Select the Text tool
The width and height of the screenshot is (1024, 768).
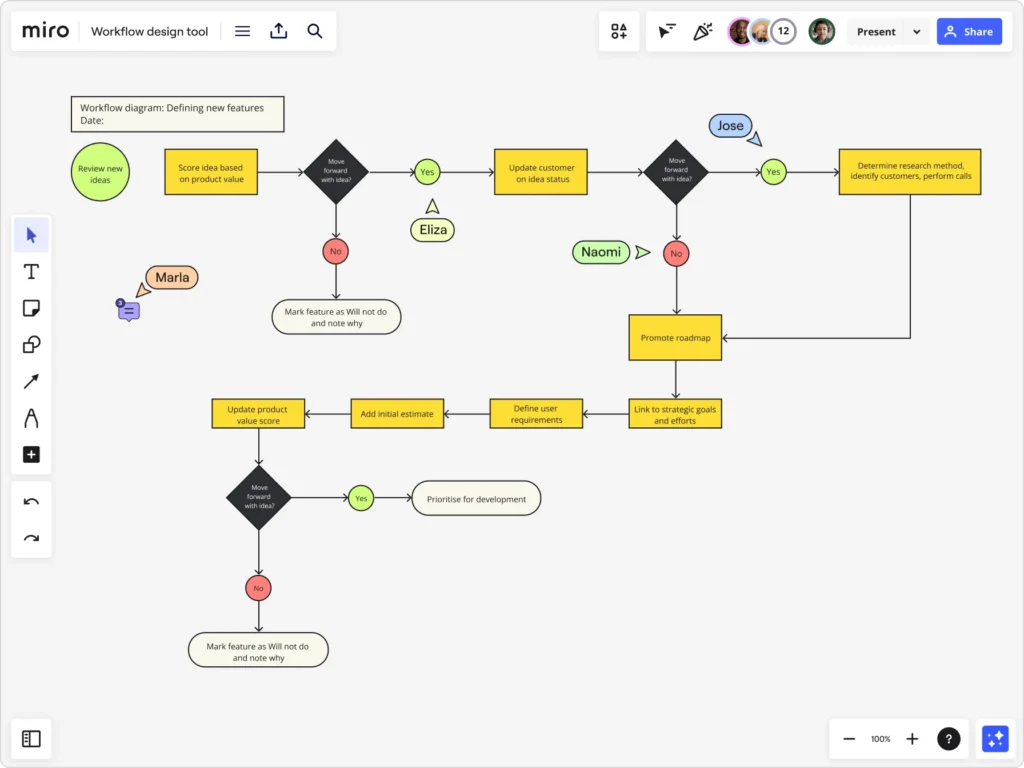(x=31, y=272)
